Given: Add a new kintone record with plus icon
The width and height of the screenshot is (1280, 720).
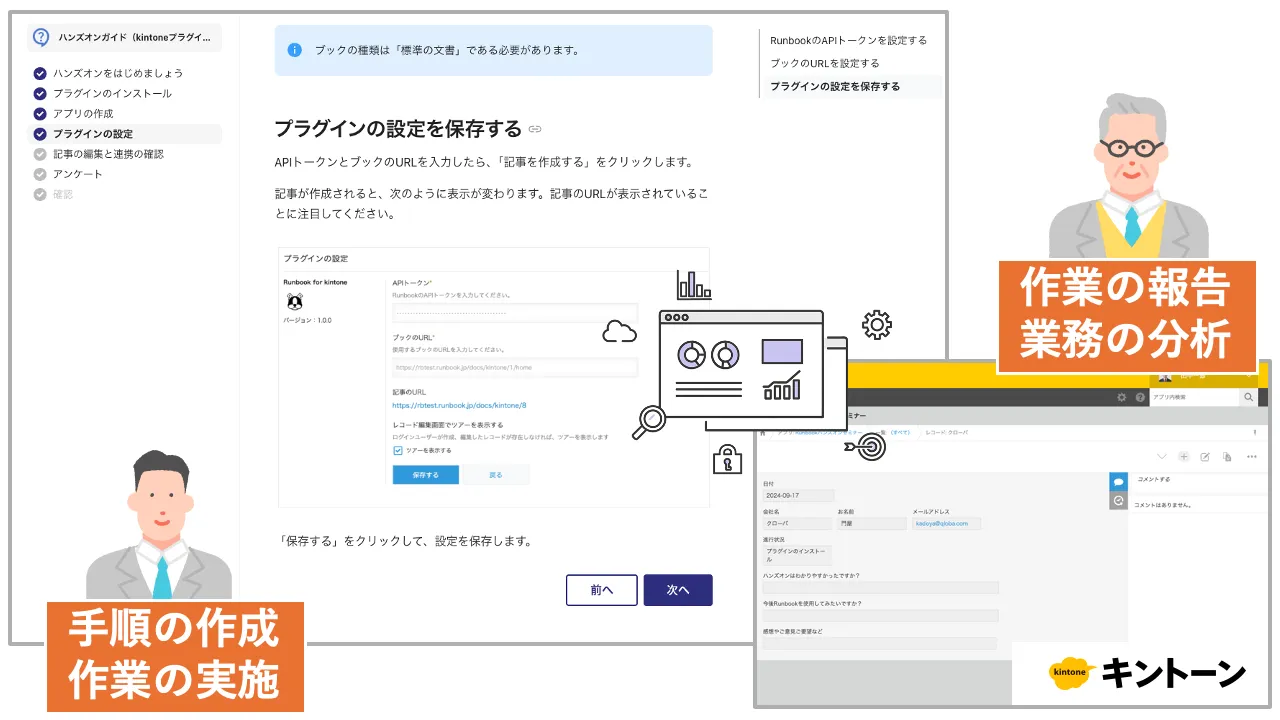Looking at the screenshot, I should coord(1184,457).
